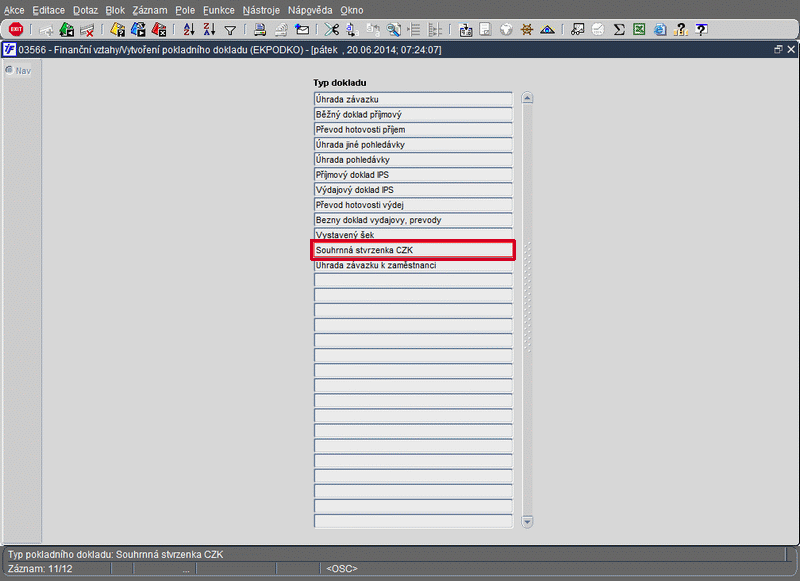Click the delete record red X icon
The height and width of the screenshot is (581, 800).
[x=87, y=30]
